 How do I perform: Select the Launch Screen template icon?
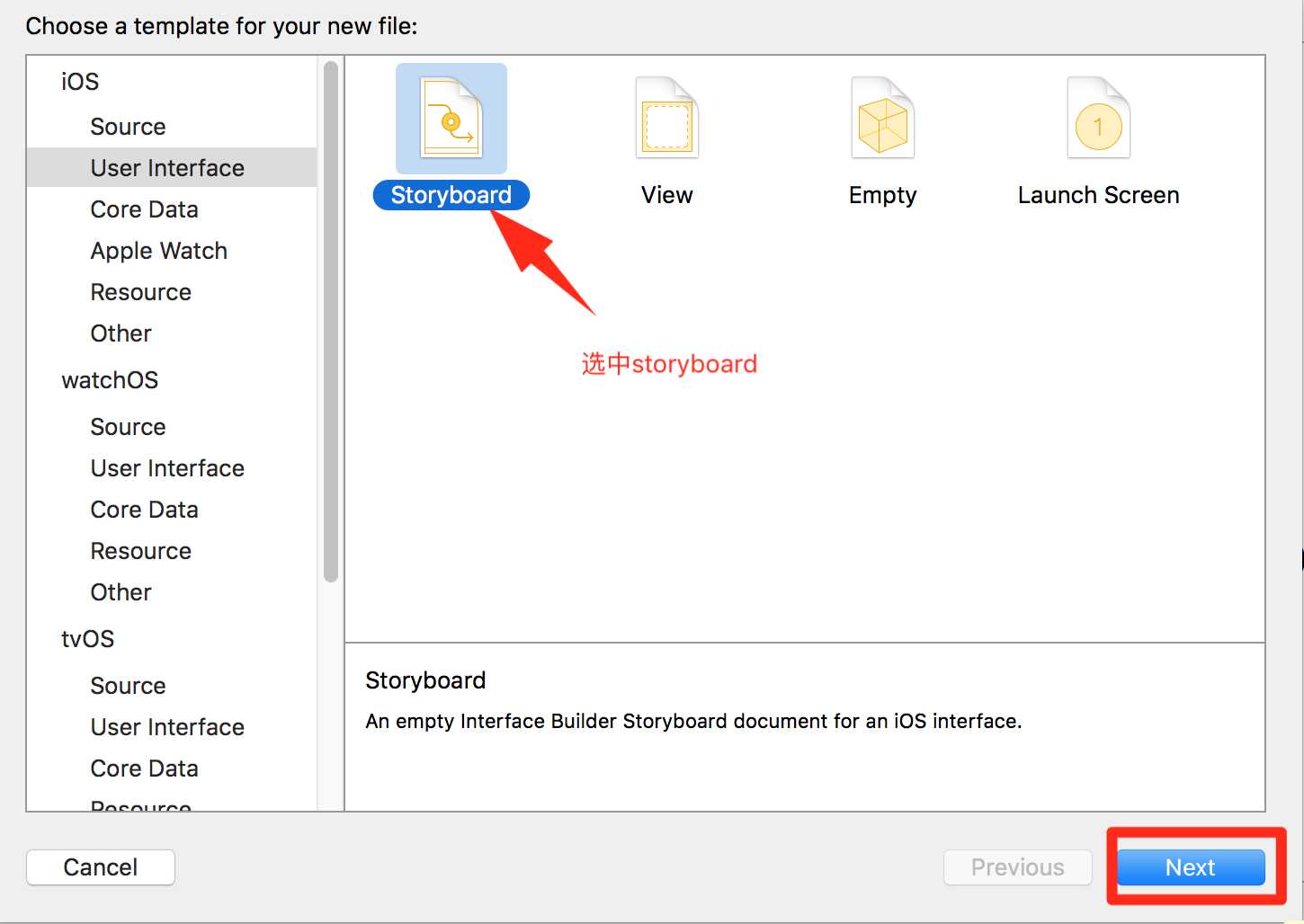tap(1099, 119)
